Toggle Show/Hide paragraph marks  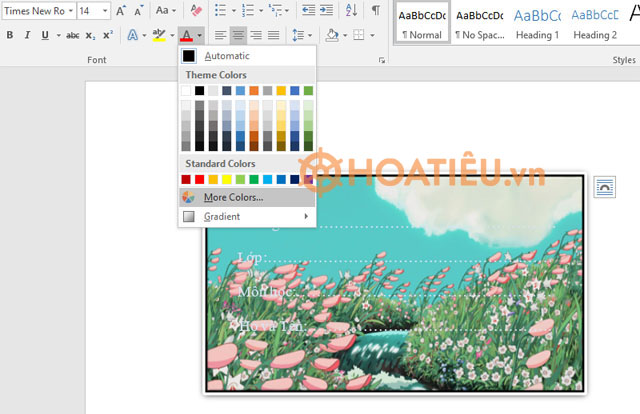click(376, 11)
